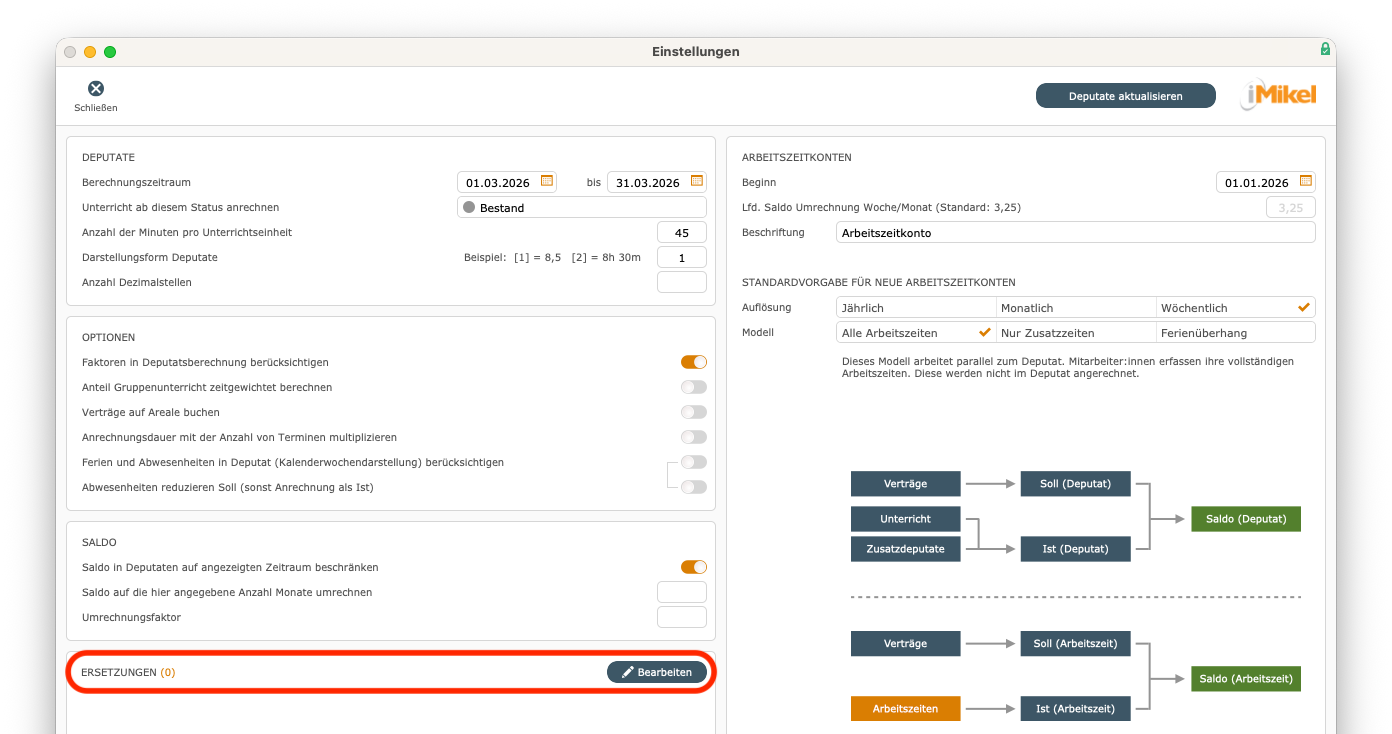
Task: Select the Jährlich resolution option
Action: point(915,307)
